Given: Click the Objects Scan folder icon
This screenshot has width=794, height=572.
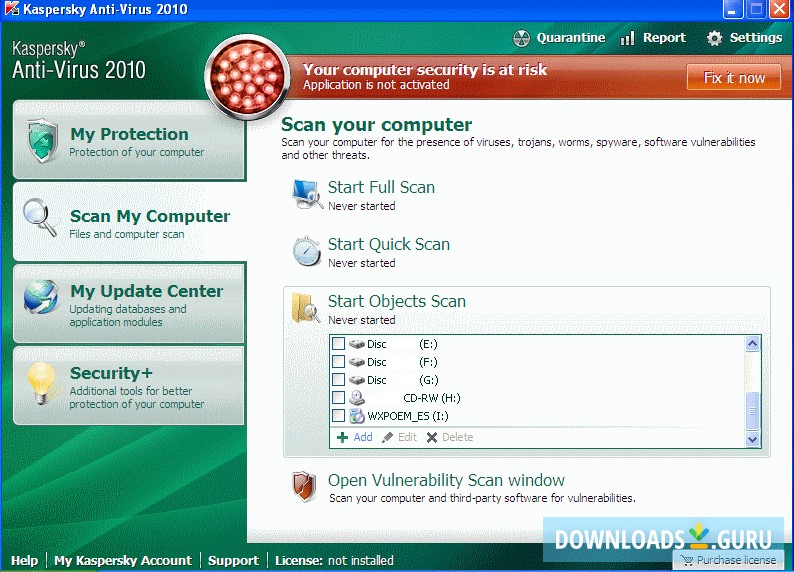Looking at the screenshot, I should pos(306,308).
